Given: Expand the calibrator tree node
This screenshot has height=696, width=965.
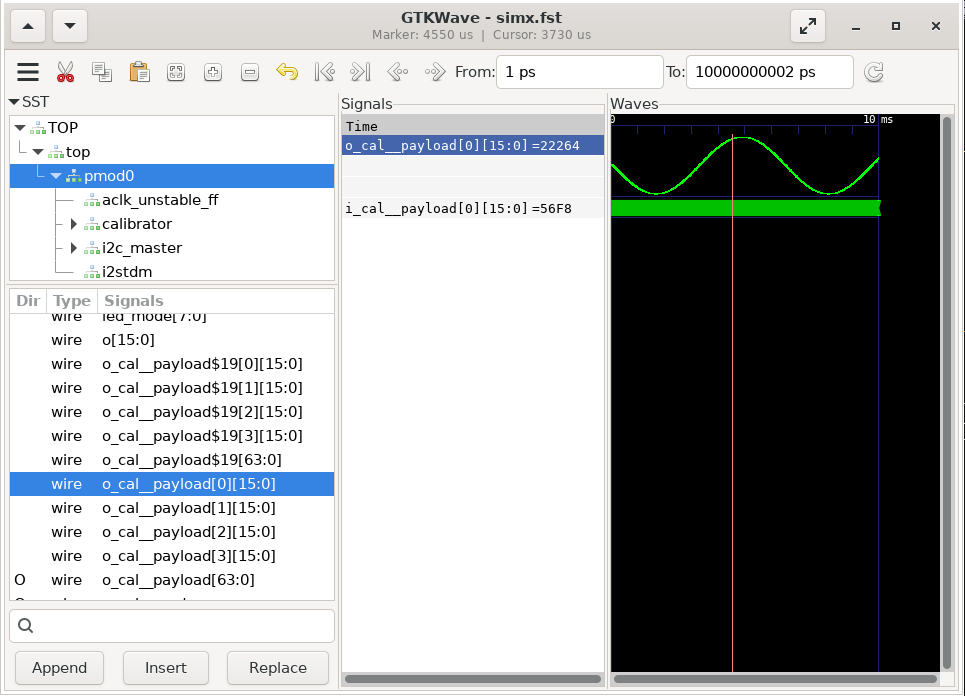Looking at the screenshot, I should (x=73, y=224).
